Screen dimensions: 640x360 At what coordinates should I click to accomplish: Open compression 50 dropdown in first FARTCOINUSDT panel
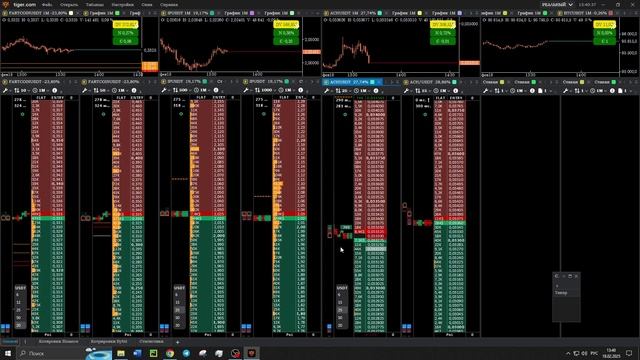tap(22, 91)
